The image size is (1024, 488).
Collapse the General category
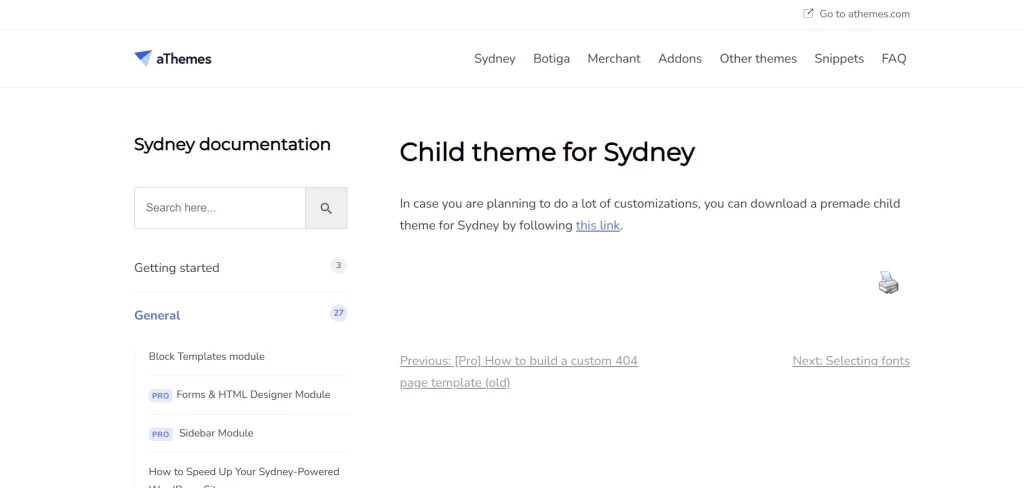157,316
